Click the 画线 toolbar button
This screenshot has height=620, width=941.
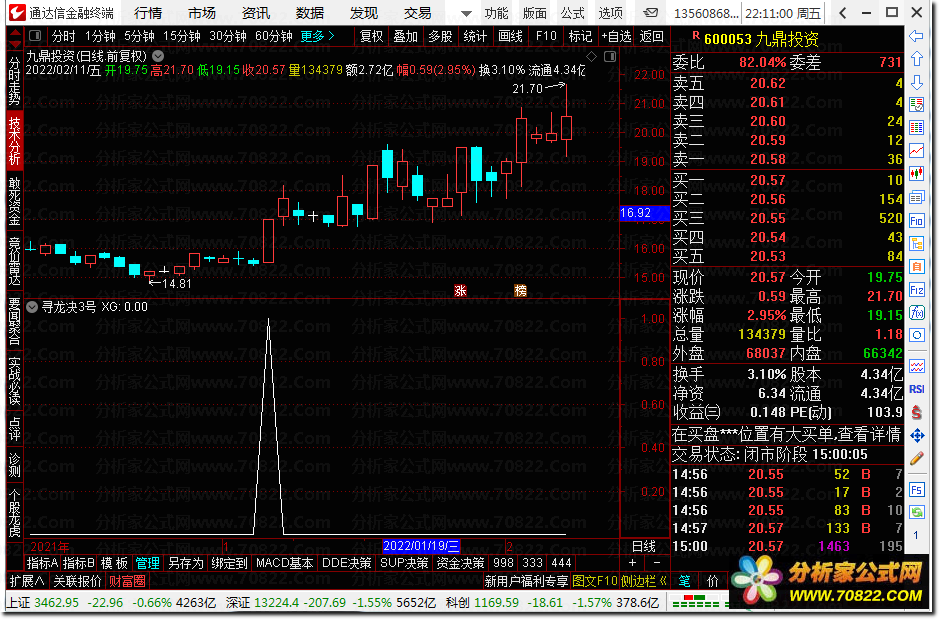tap(511, 36)
